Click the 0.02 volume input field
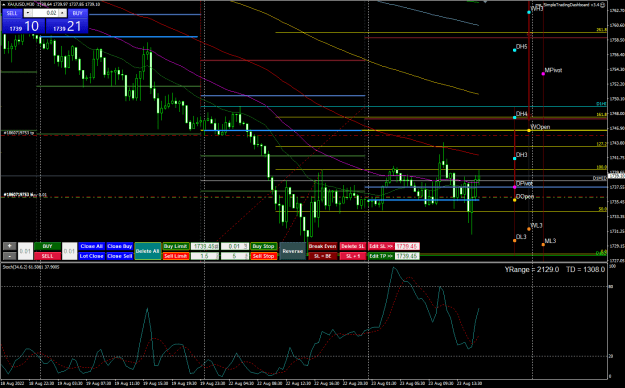Viewport: 625px width, 388px height. (45, 13)
